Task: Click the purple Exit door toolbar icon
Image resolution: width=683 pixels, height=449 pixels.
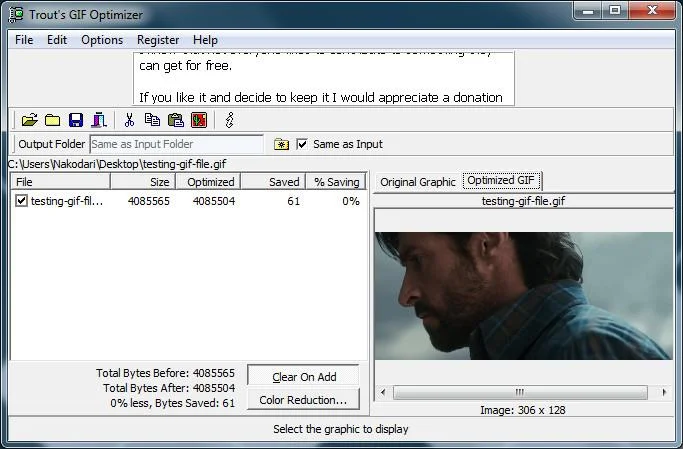Action: (x=99, y=120)
